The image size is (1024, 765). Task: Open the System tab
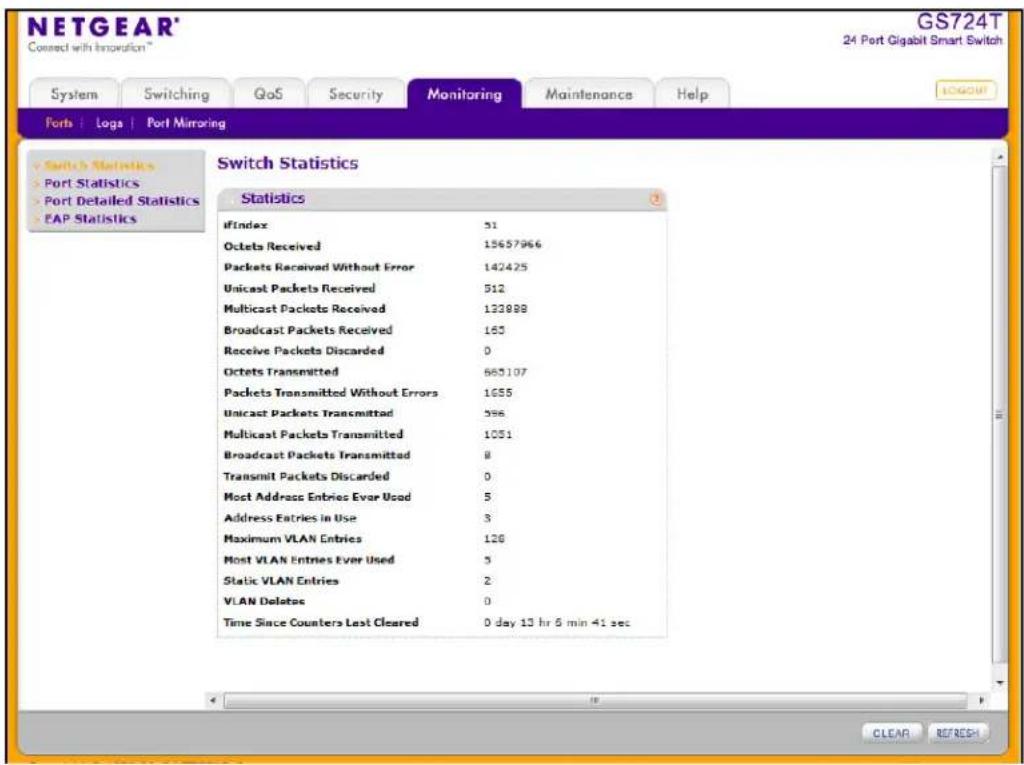click(74, 95)
